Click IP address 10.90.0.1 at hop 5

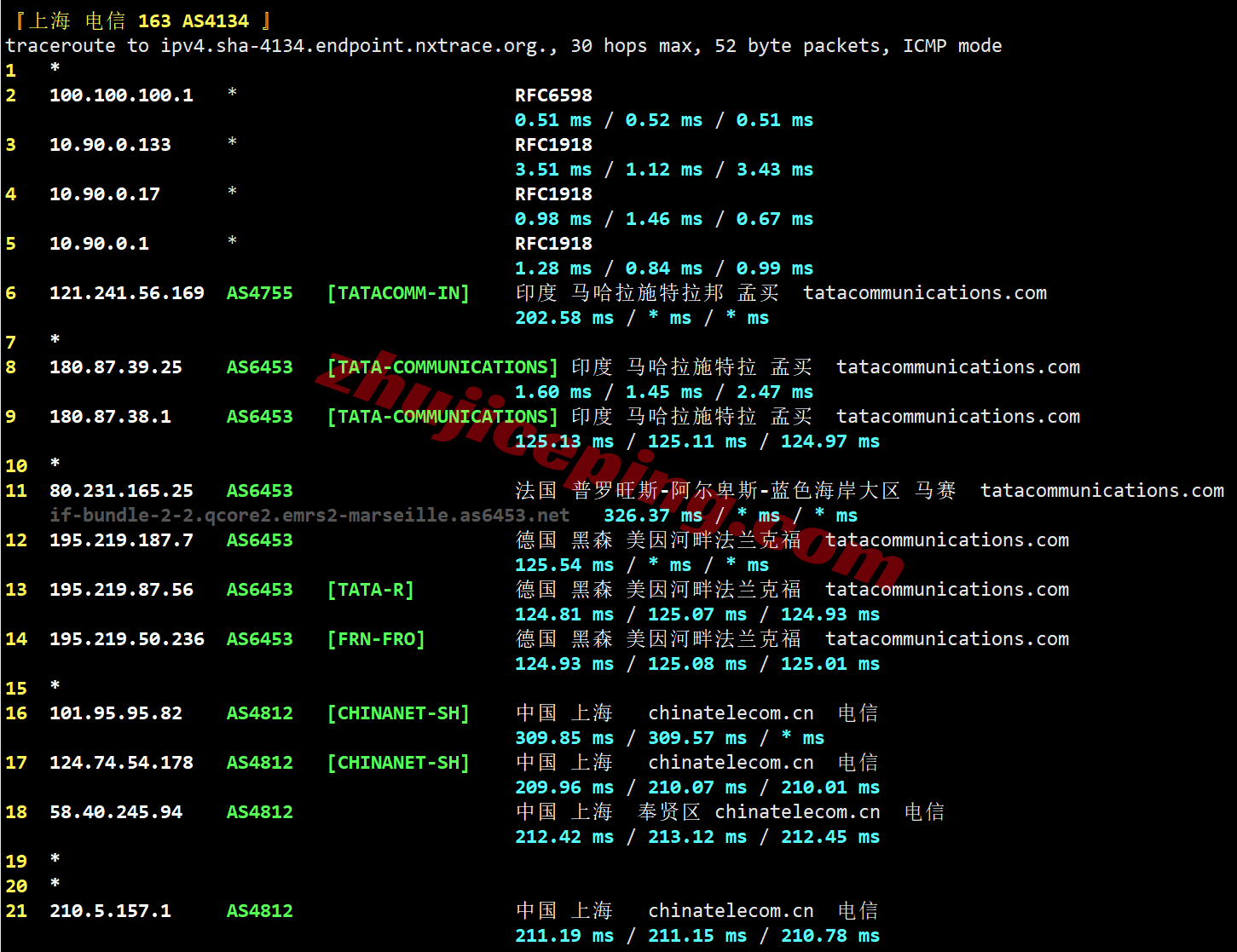[x=99, y=244]
